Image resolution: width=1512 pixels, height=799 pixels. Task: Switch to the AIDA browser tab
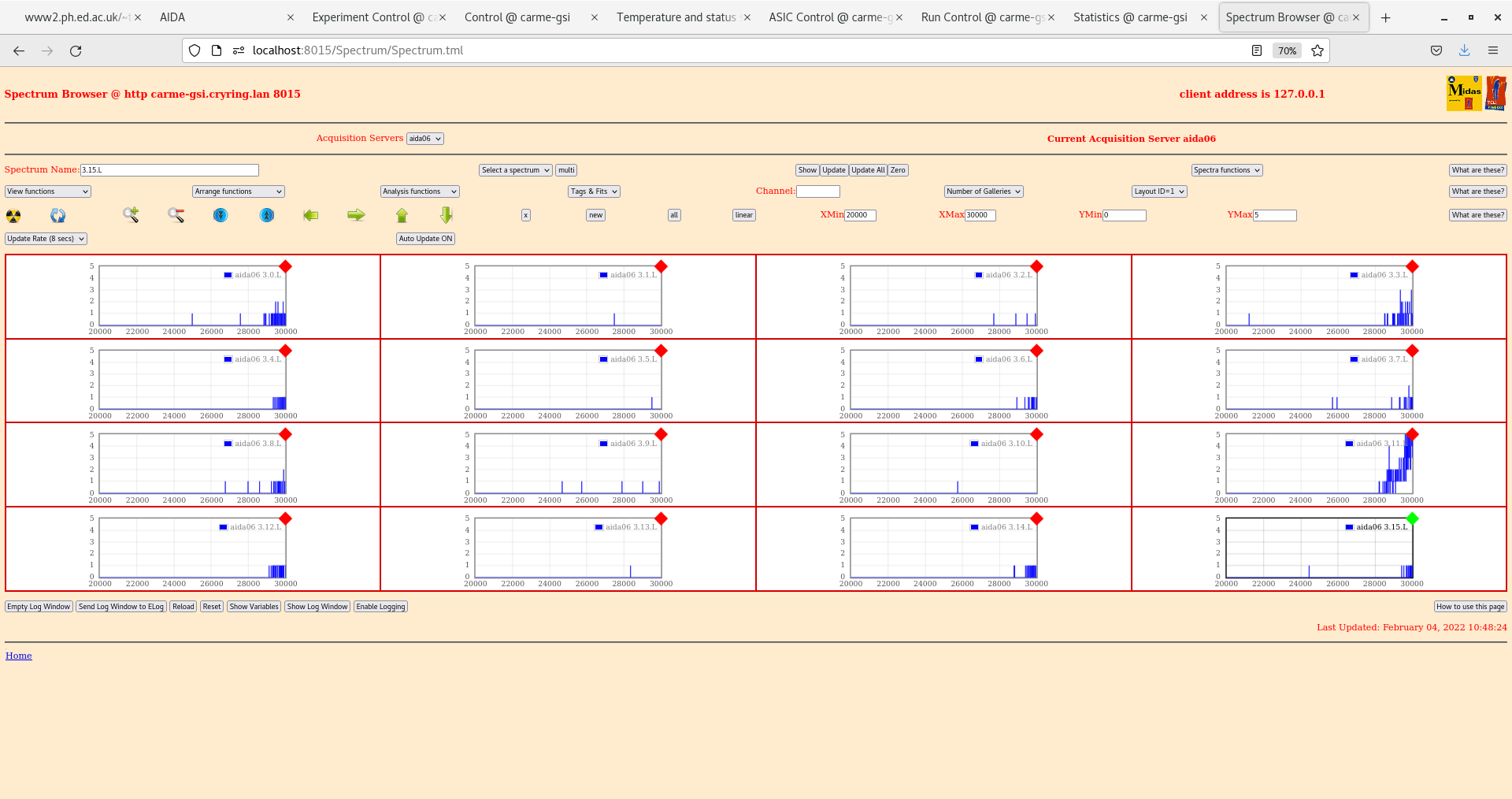tap(172, 17)
